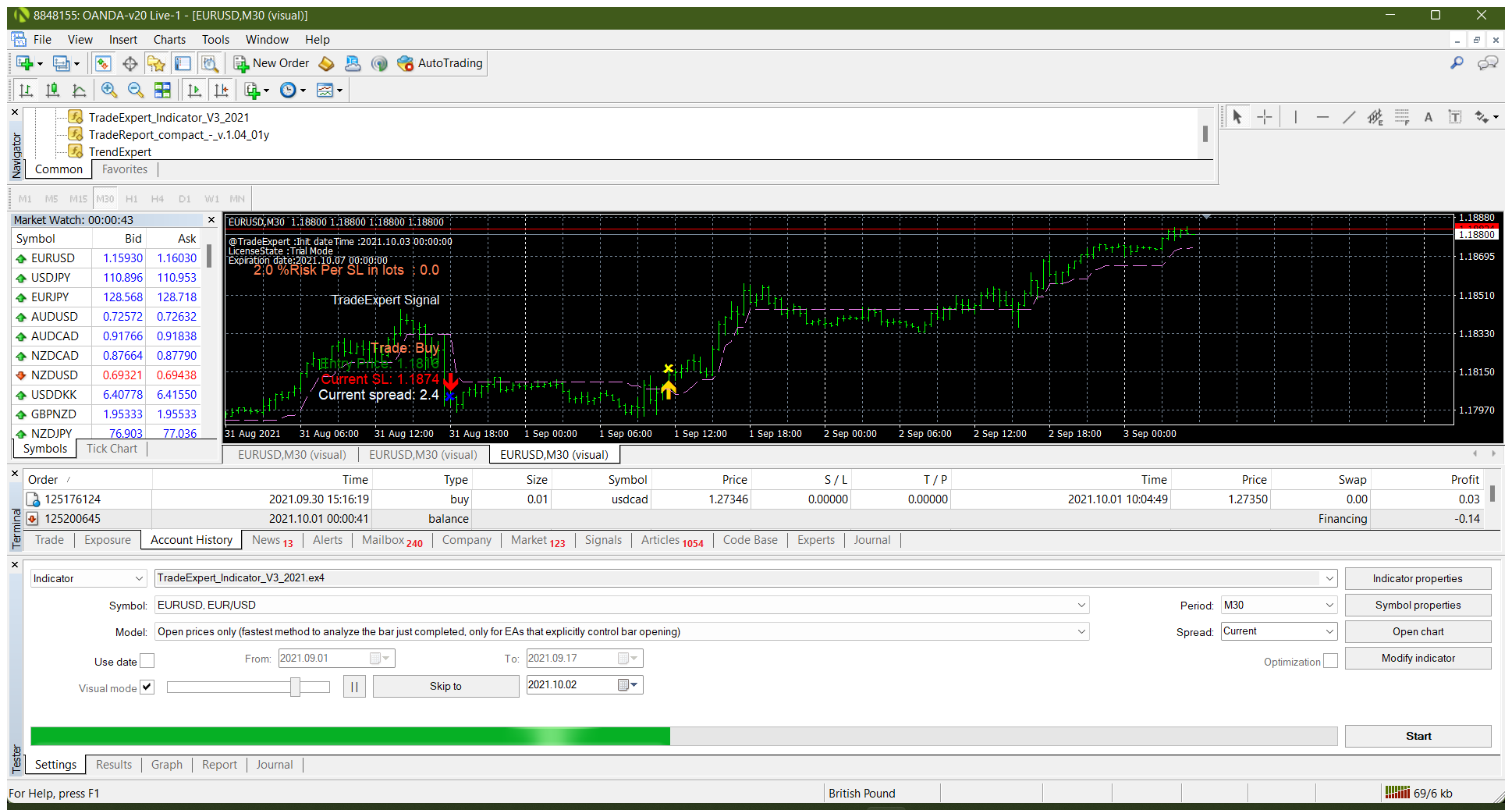This screenshot has height=810, width=1512.
Task: Zoom in on the chart
Action: point(109,90)
